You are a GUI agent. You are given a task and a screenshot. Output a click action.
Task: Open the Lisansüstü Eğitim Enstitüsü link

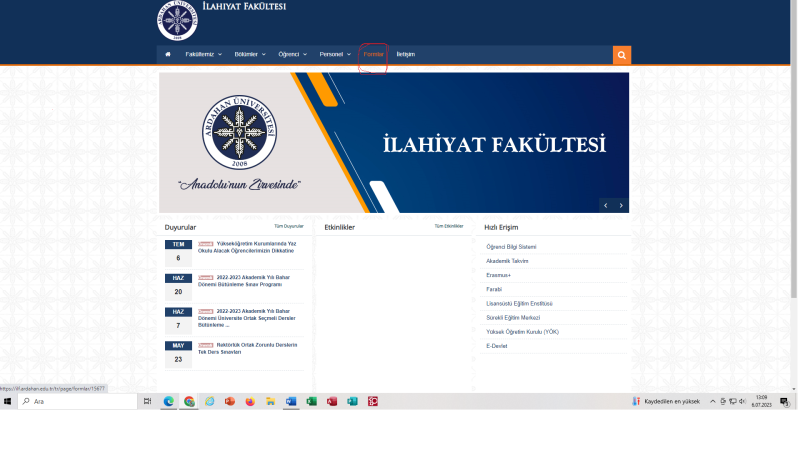click(519, 304)
